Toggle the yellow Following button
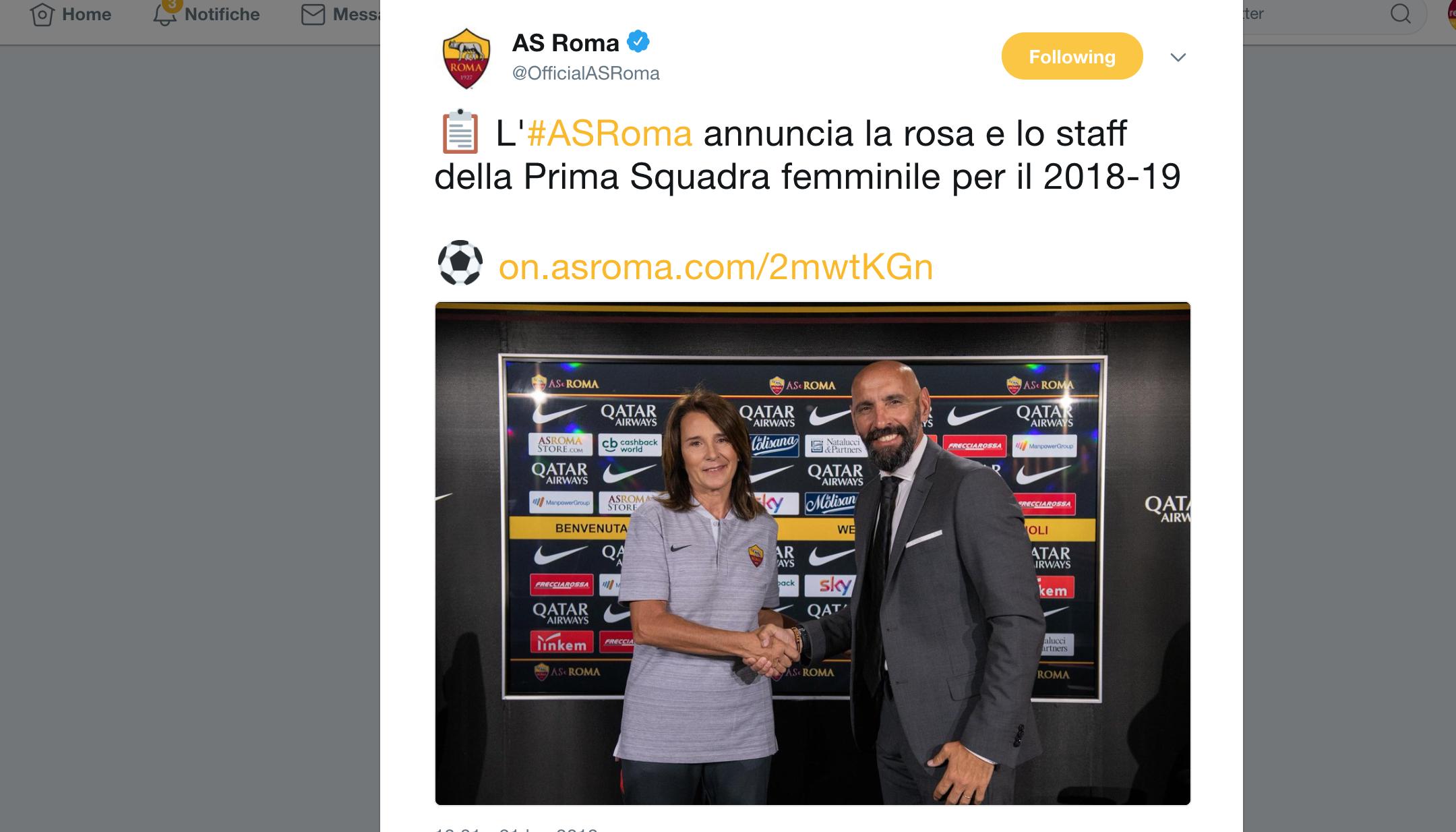This screenshot has height=832, width=1456. (x=1072, y=56)
